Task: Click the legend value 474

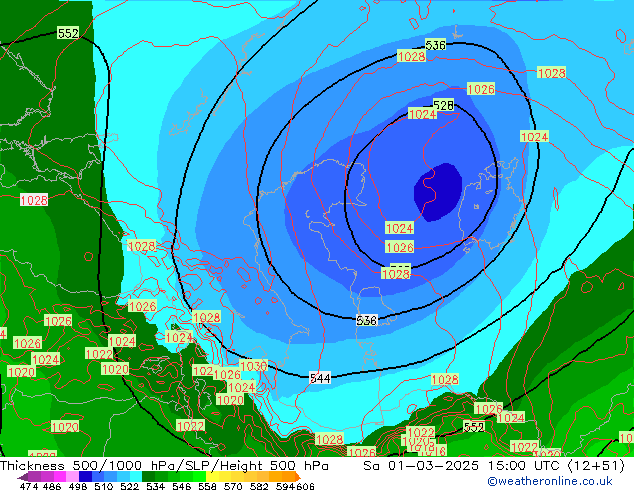Action: [29, 486]
